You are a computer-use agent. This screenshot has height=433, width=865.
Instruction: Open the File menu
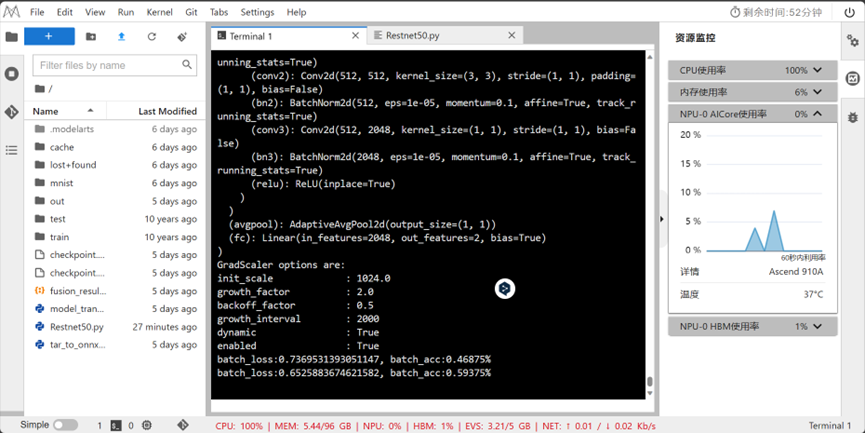37,12
